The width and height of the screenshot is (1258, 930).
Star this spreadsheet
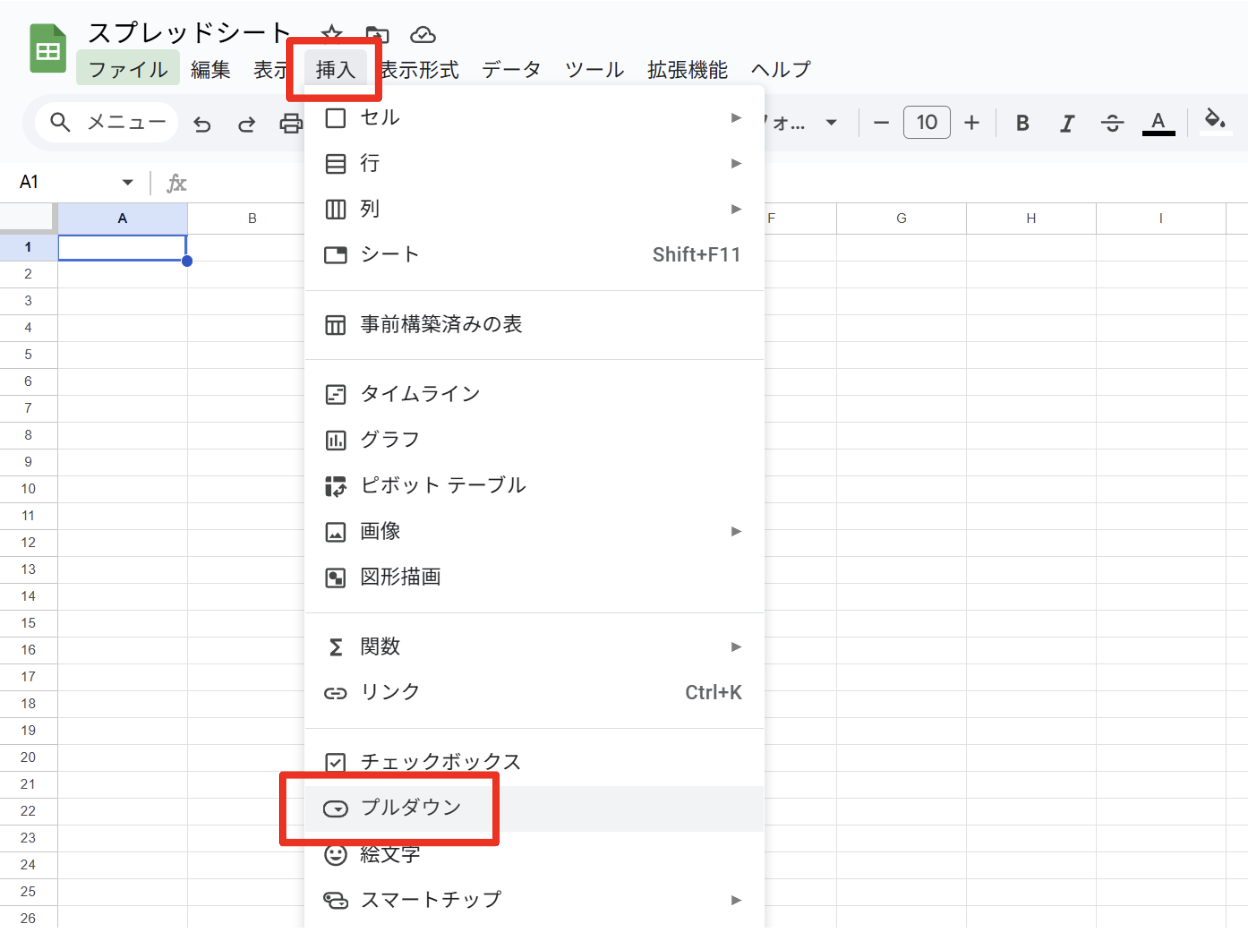coord(330,32)
